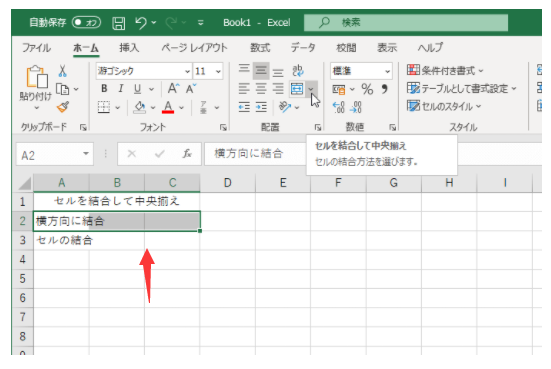
Task: Click the Orientation text angle icon
Action: (x=285, y=107)
